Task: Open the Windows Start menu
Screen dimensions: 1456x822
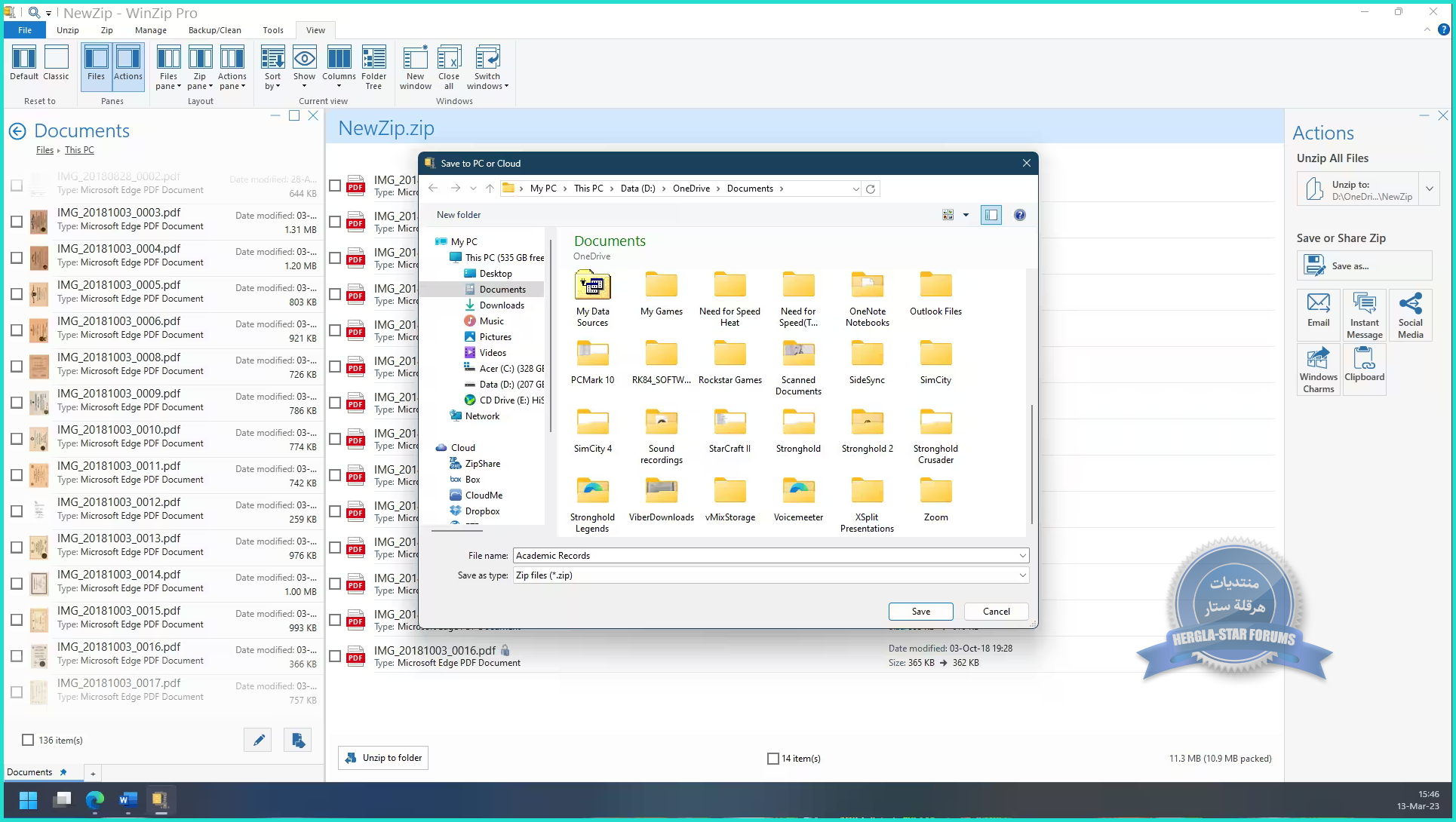Action: click(x=29, y=799)
